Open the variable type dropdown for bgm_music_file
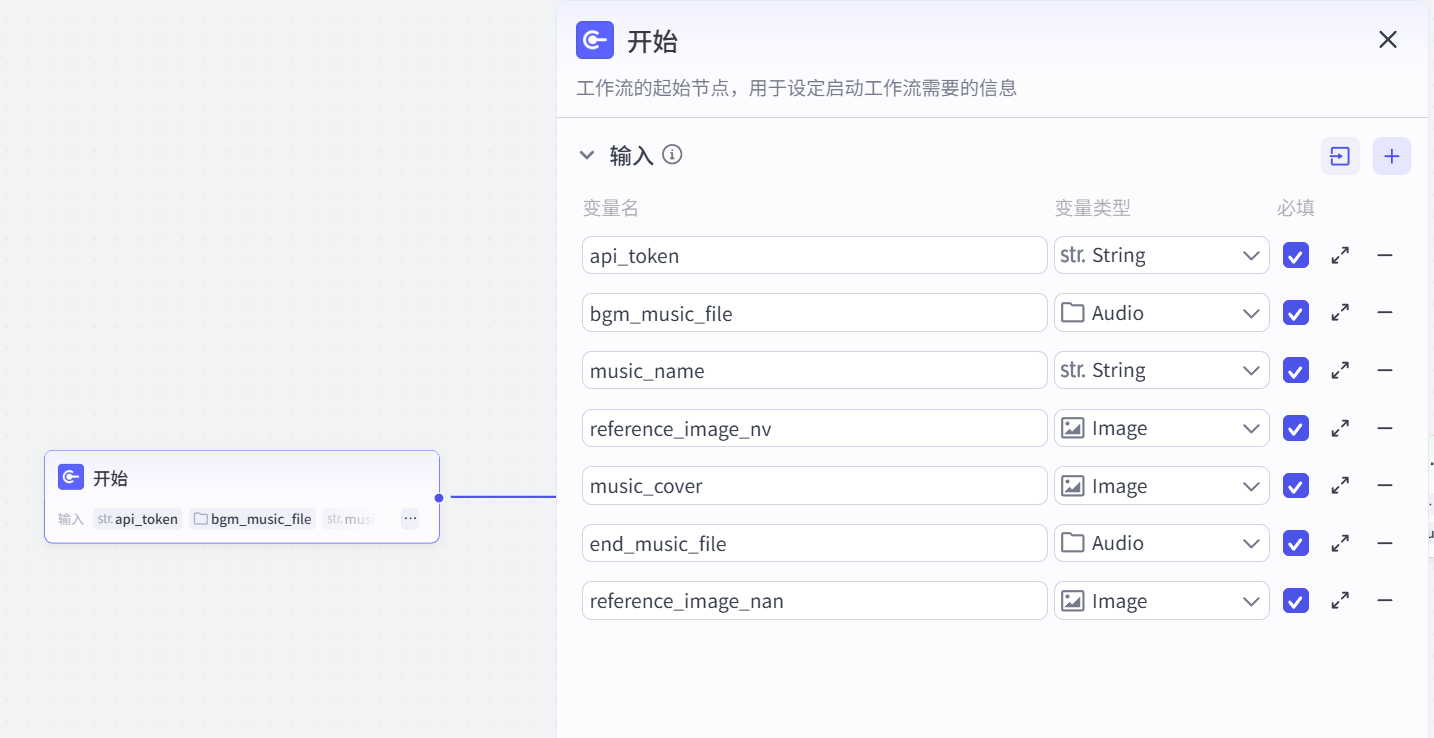Image resolution: width=1434 pixels, height=738 pixels. pyautogui.click(x=1162, y=313)
